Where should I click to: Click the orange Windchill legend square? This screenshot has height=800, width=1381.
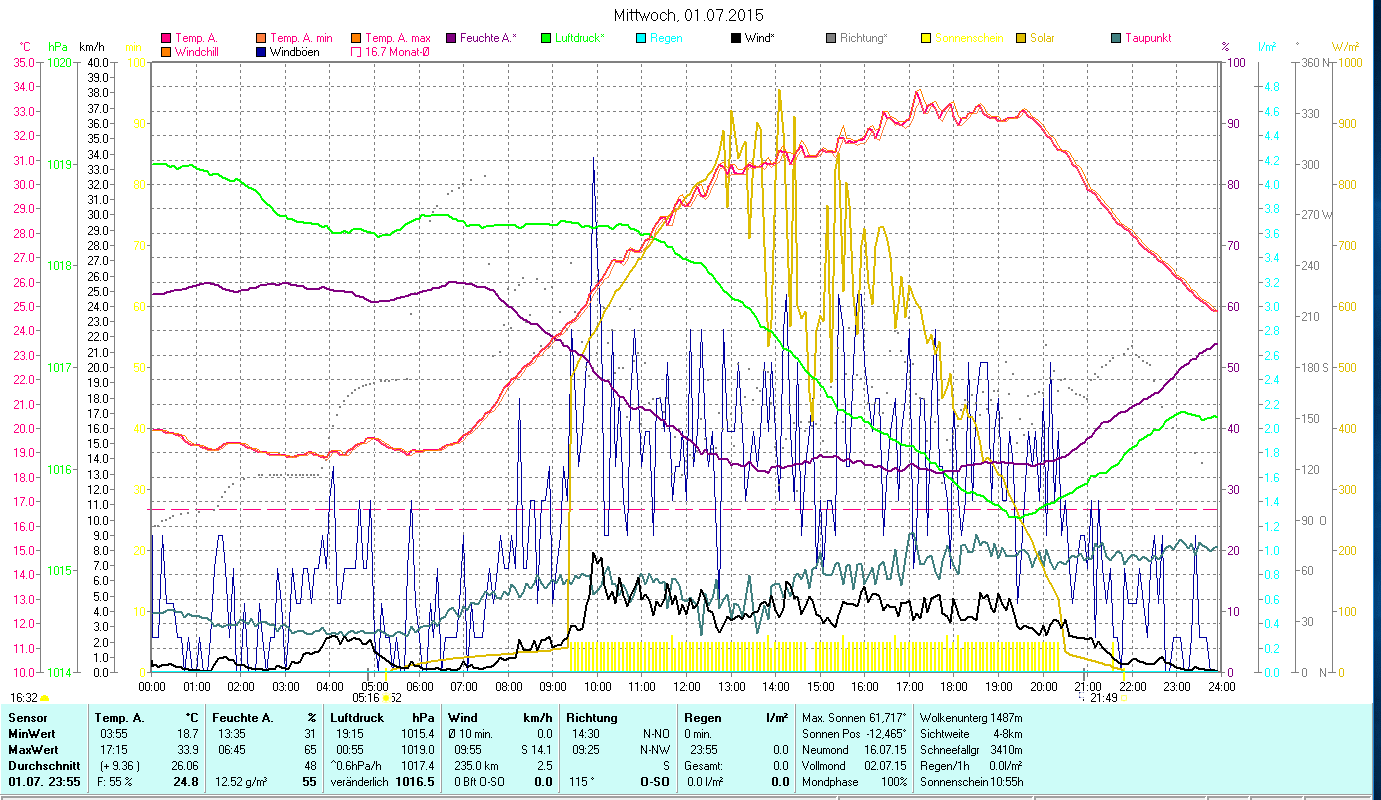pyautogui.click(x=166, y=52)
